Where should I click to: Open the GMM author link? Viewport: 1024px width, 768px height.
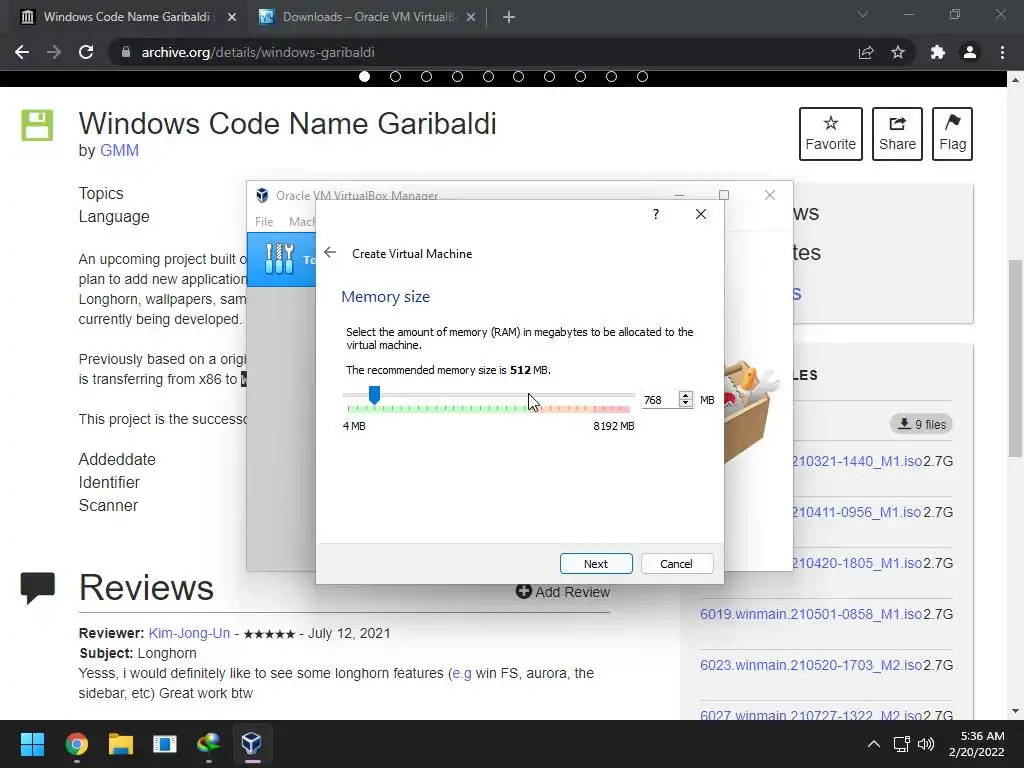click(x=120, y=150)
